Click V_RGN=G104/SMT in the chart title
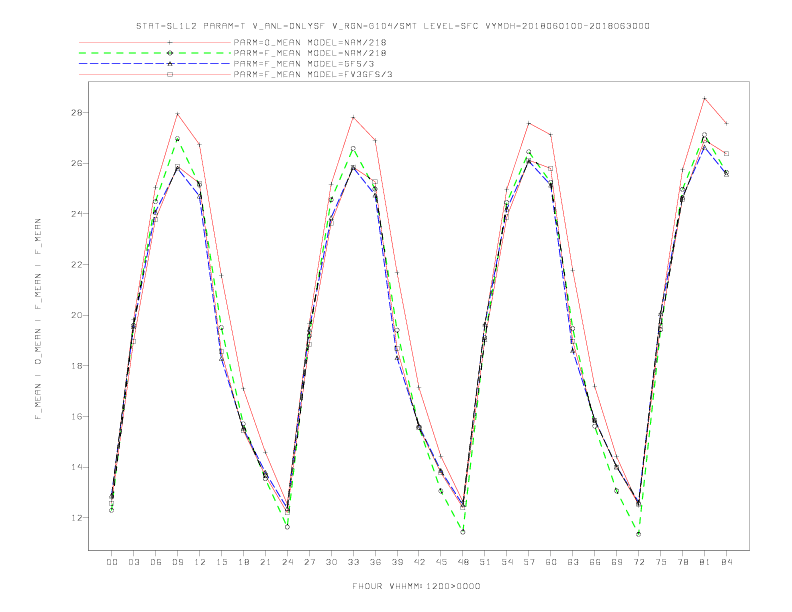The height and width of the screenshot is (612, 792). coord(375,26)
